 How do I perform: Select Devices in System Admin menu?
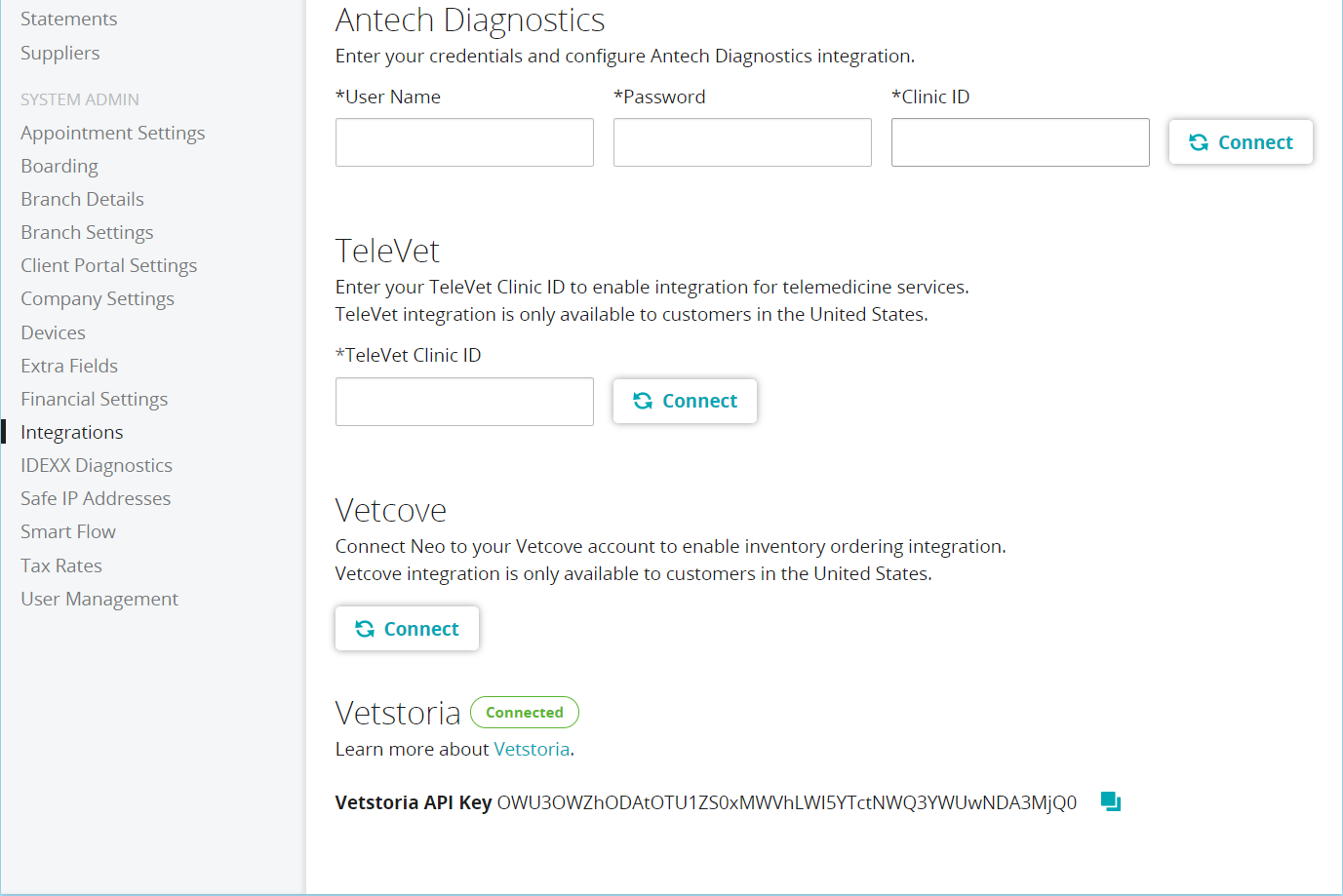pos(53,332)
